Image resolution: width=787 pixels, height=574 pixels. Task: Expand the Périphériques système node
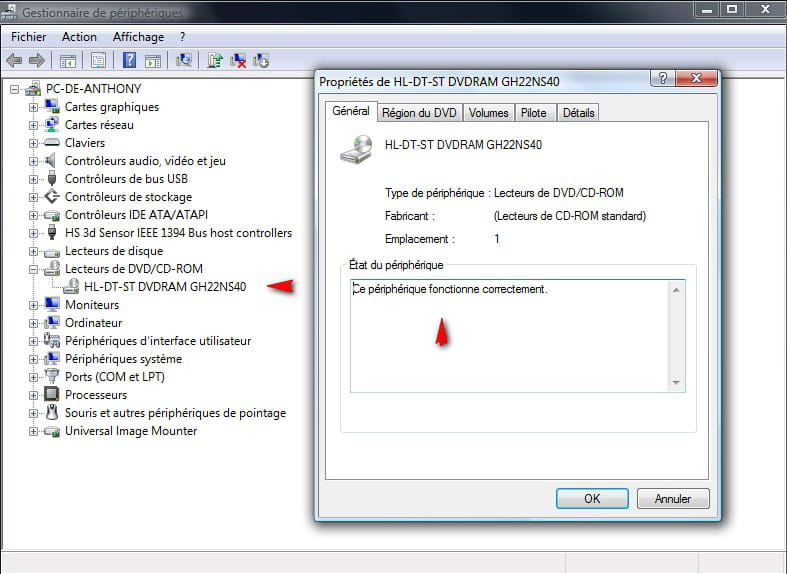[x=33, y=359]
